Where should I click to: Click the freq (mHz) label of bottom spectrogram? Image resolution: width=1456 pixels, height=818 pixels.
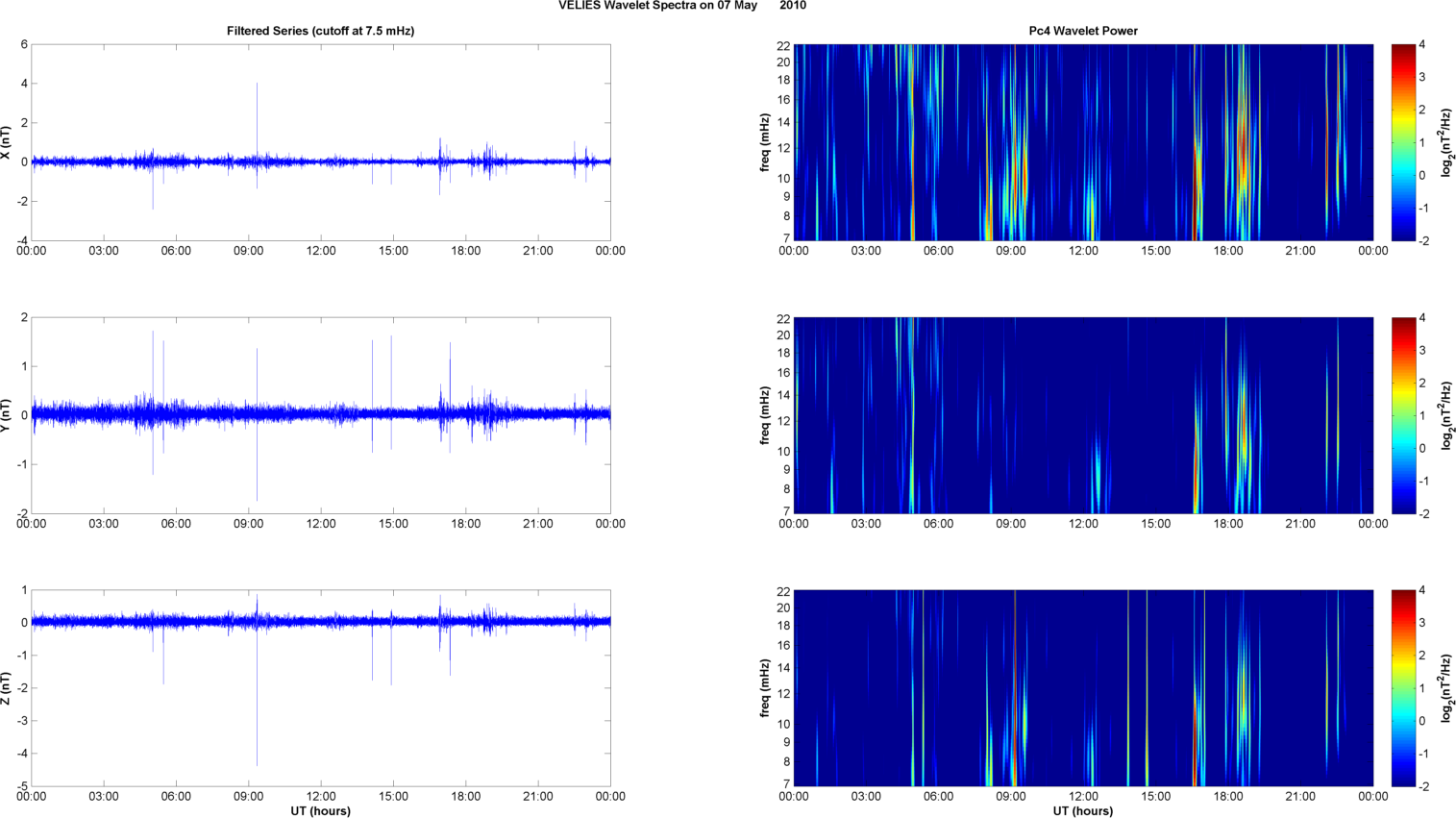(765, 688)
